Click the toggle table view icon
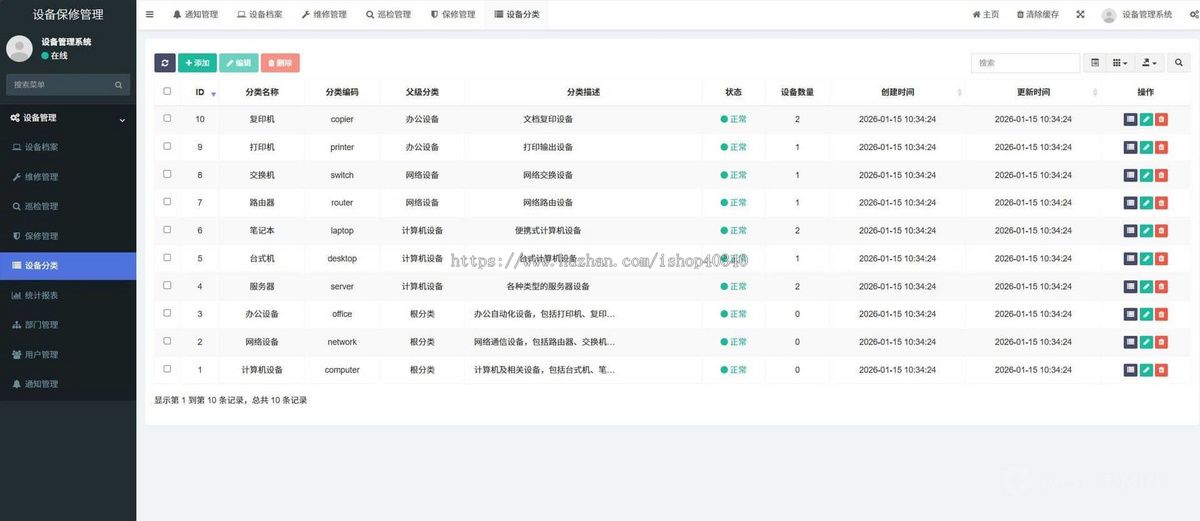Screen dimensions: 1200x521 click(x=1095, y=63)
